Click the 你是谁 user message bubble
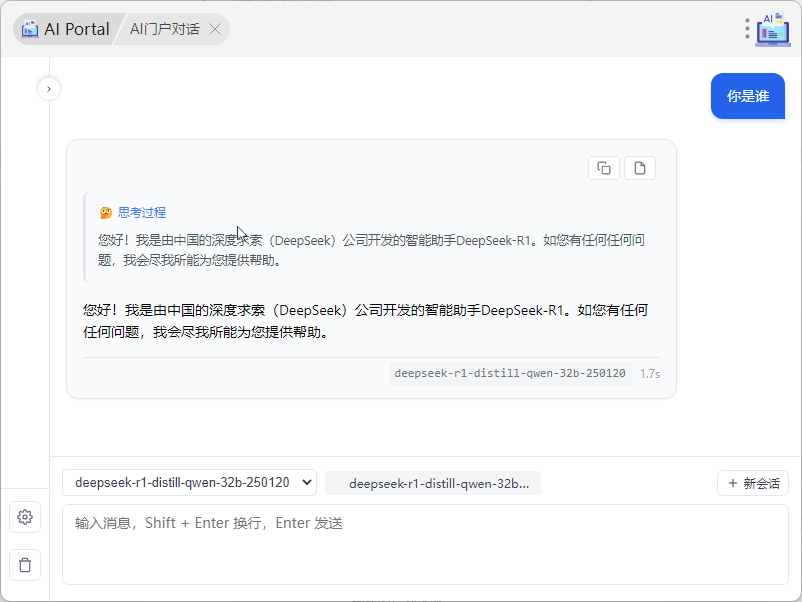Image resolution: width=802 pixels, height=602 pixels. pos(748,96)
